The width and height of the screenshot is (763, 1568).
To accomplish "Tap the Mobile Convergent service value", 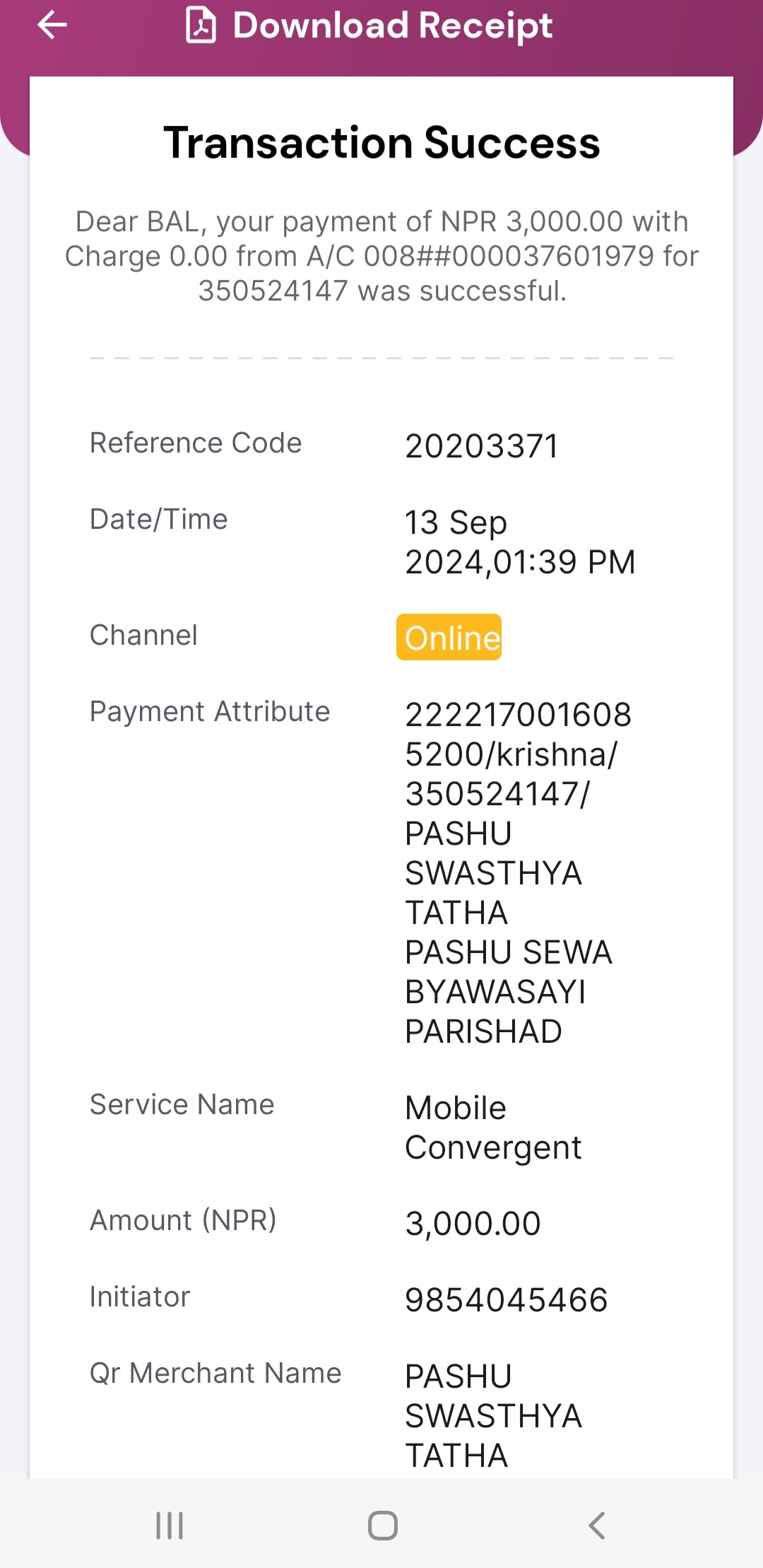I will [x=493, y=1128].
